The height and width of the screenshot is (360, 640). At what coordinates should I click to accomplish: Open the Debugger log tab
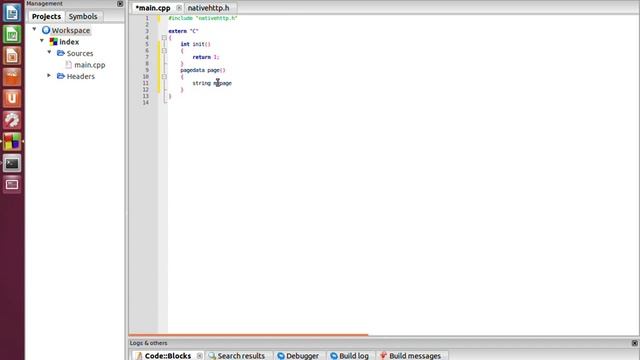(302, 356)
